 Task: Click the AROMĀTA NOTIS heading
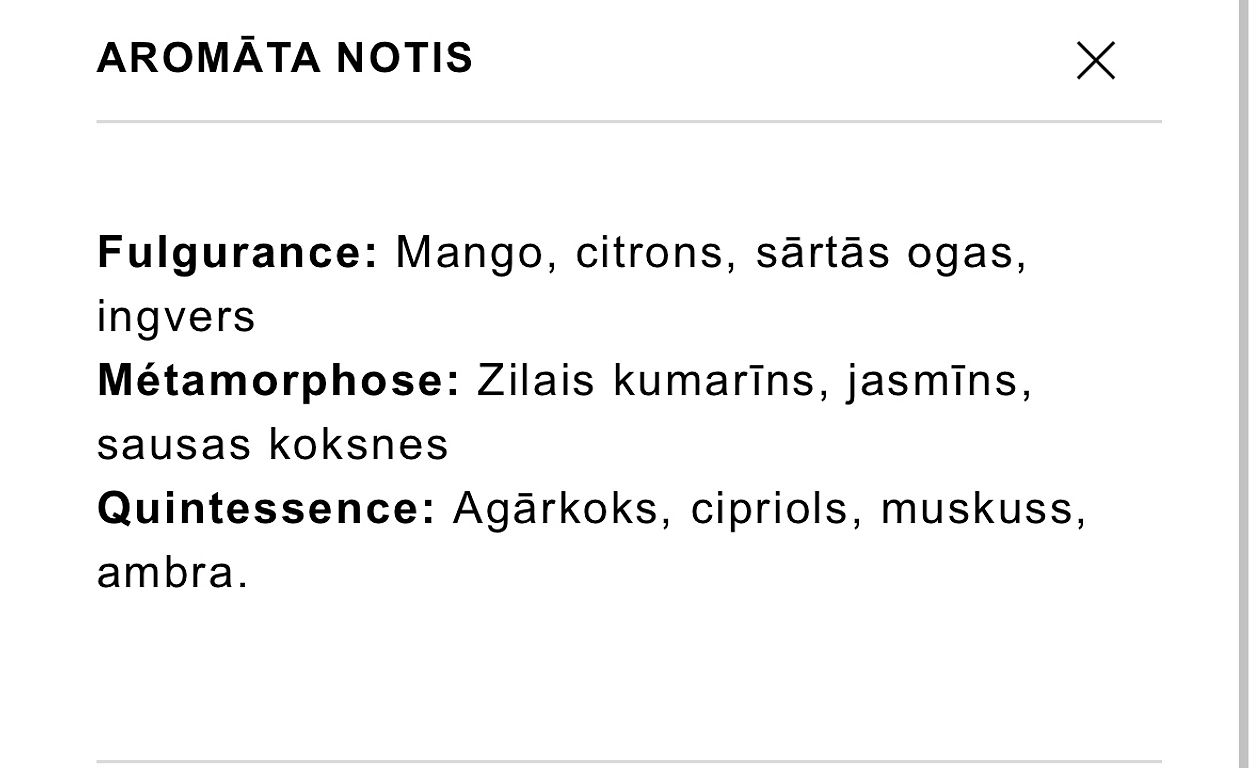[285, 58]
